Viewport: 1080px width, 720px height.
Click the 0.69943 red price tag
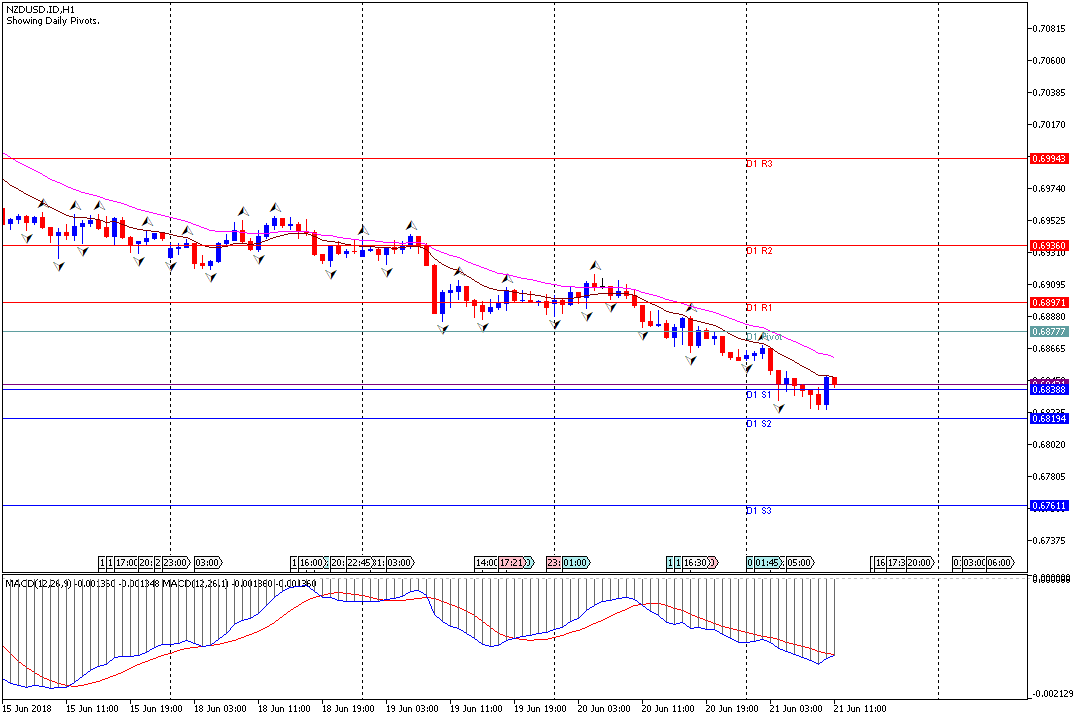pyautogui.click(x=1049, y=158)
